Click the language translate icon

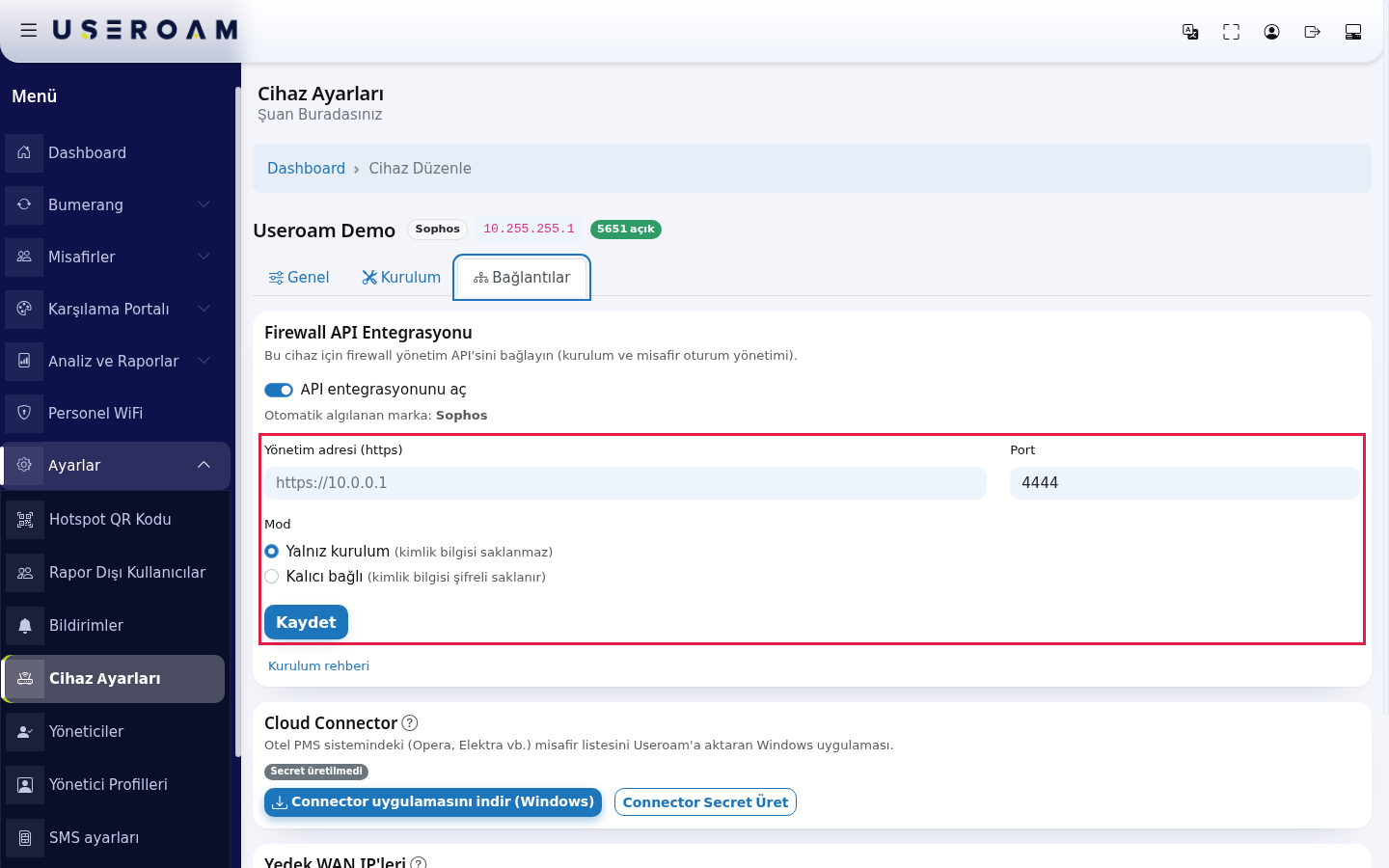point(1190,32)
